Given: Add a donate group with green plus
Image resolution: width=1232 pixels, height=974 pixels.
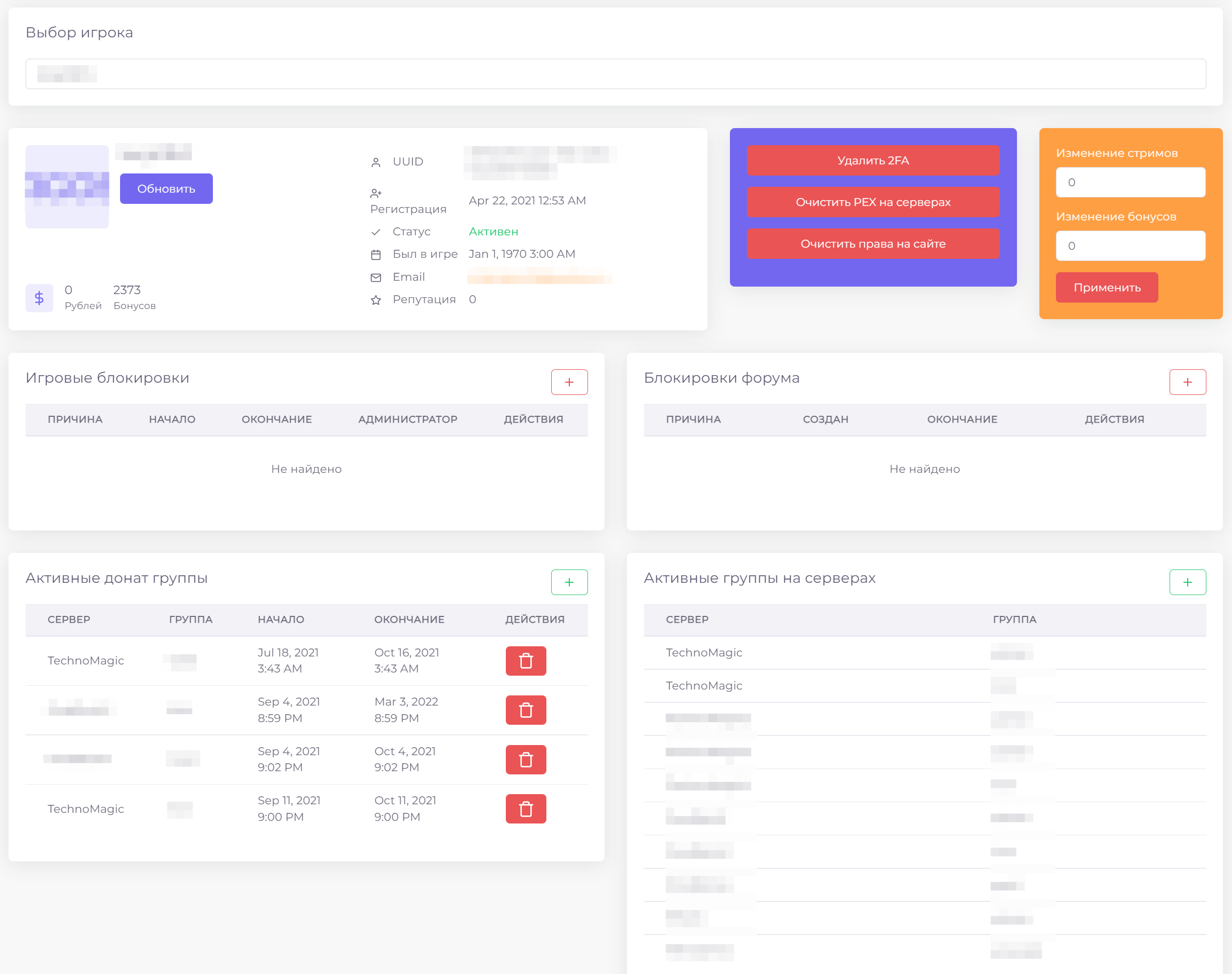Looking at the screenshot, I should (569, 582).
